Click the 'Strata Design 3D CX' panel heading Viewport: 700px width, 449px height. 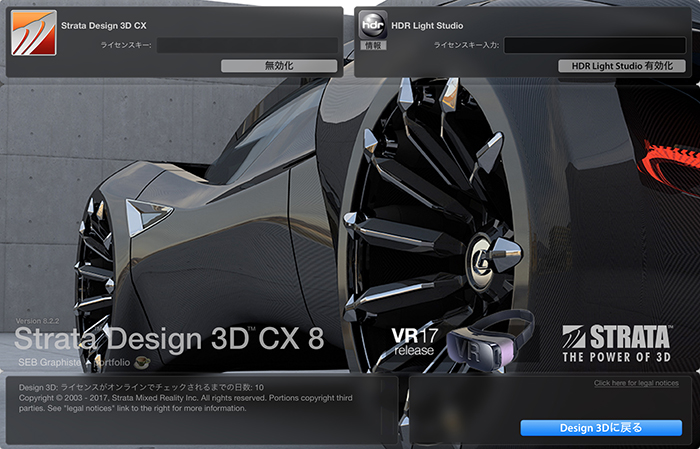tap(104, 25)
